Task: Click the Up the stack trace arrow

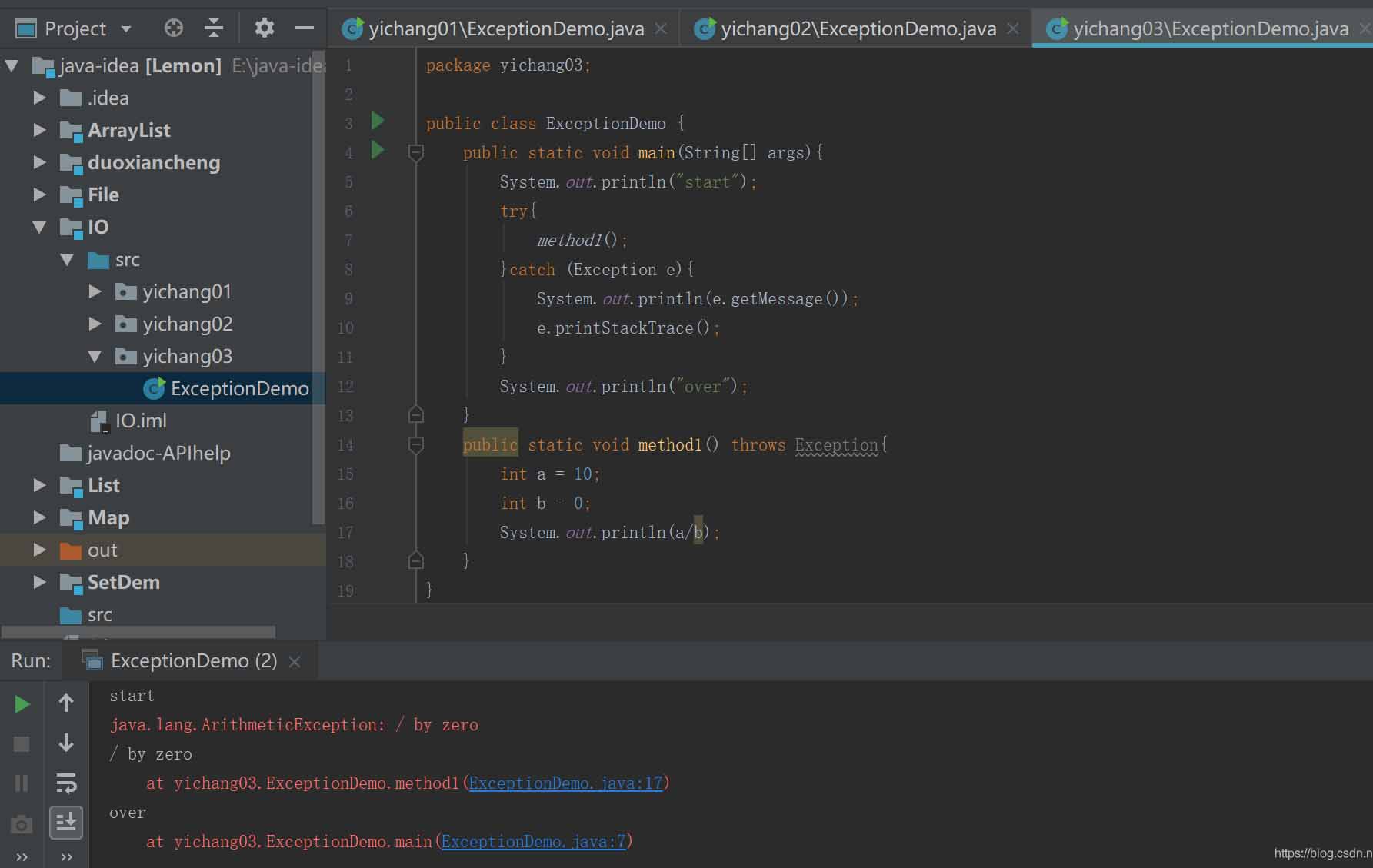Action: click(x=66, y=703)
